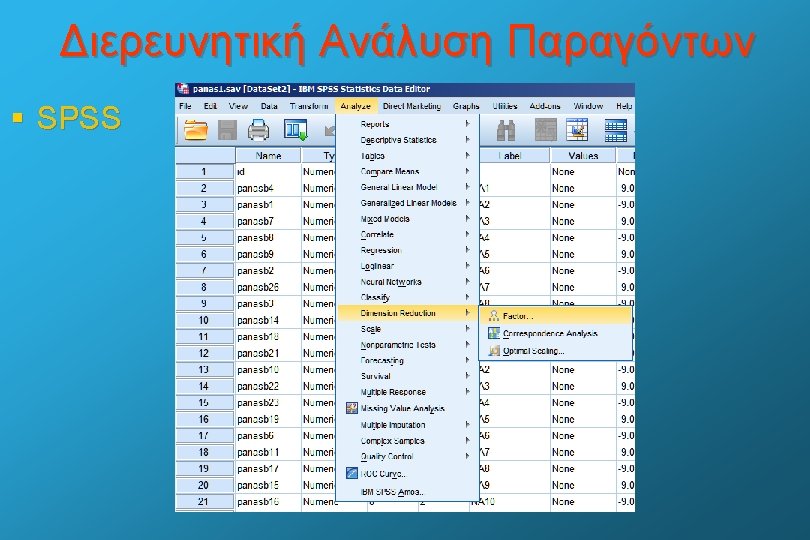Click the Recall recently used dialogs icon

(296, 130)
